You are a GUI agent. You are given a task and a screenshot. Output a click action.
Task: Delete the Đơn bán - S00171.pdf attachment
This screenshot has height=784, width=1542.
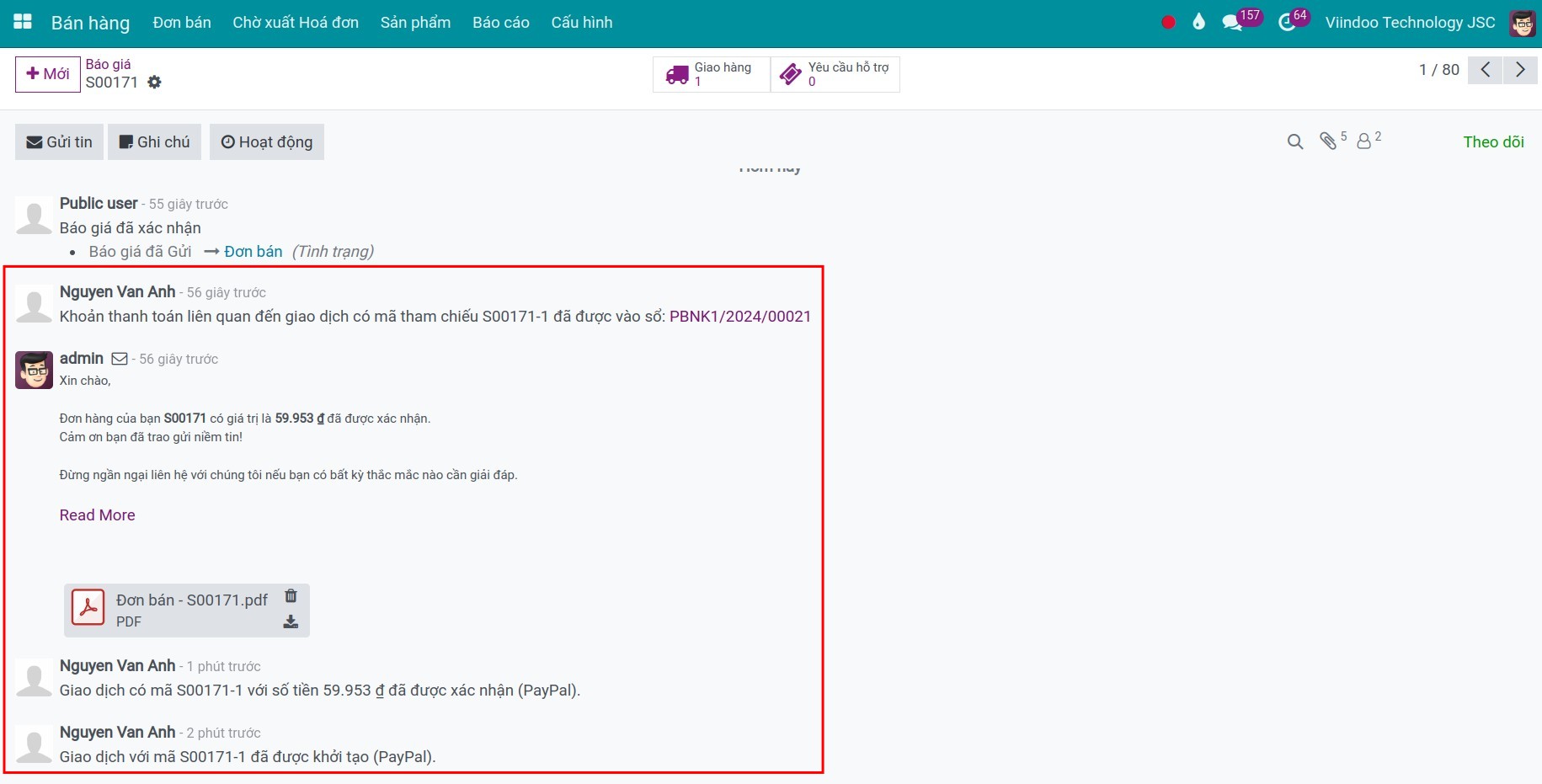point(291,596)
